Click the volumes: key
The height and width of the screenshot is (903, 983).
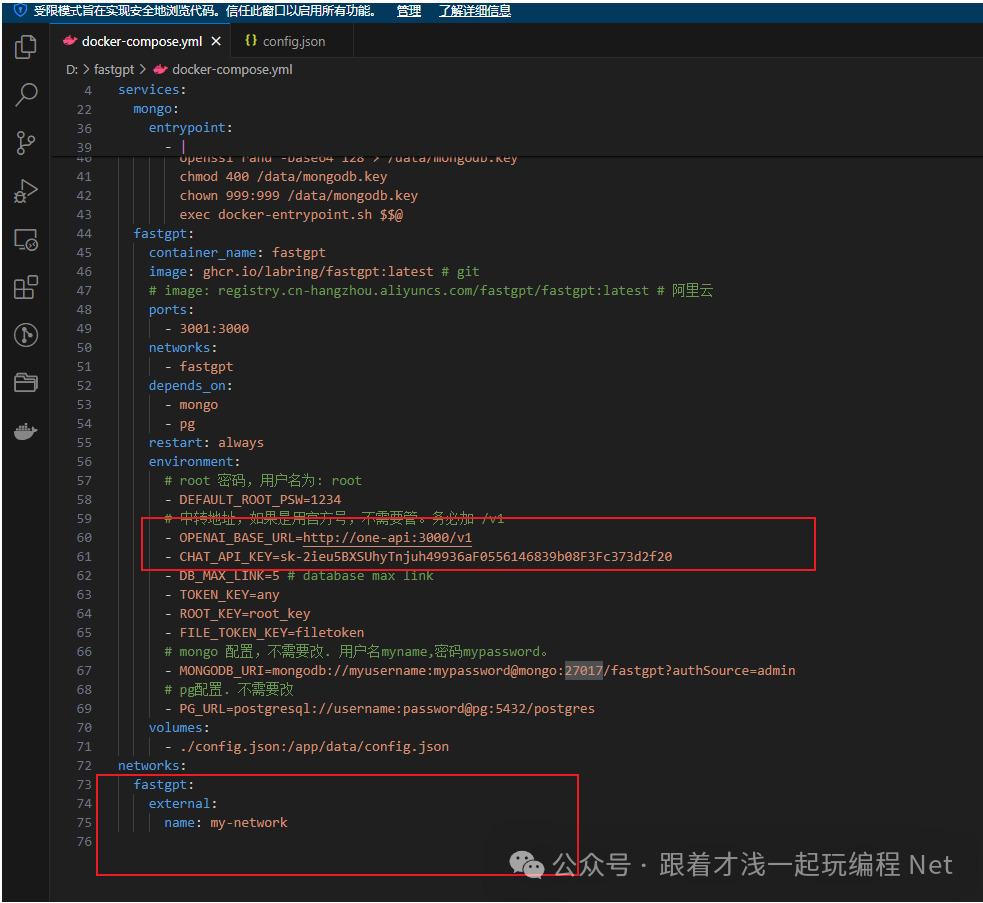179,727
